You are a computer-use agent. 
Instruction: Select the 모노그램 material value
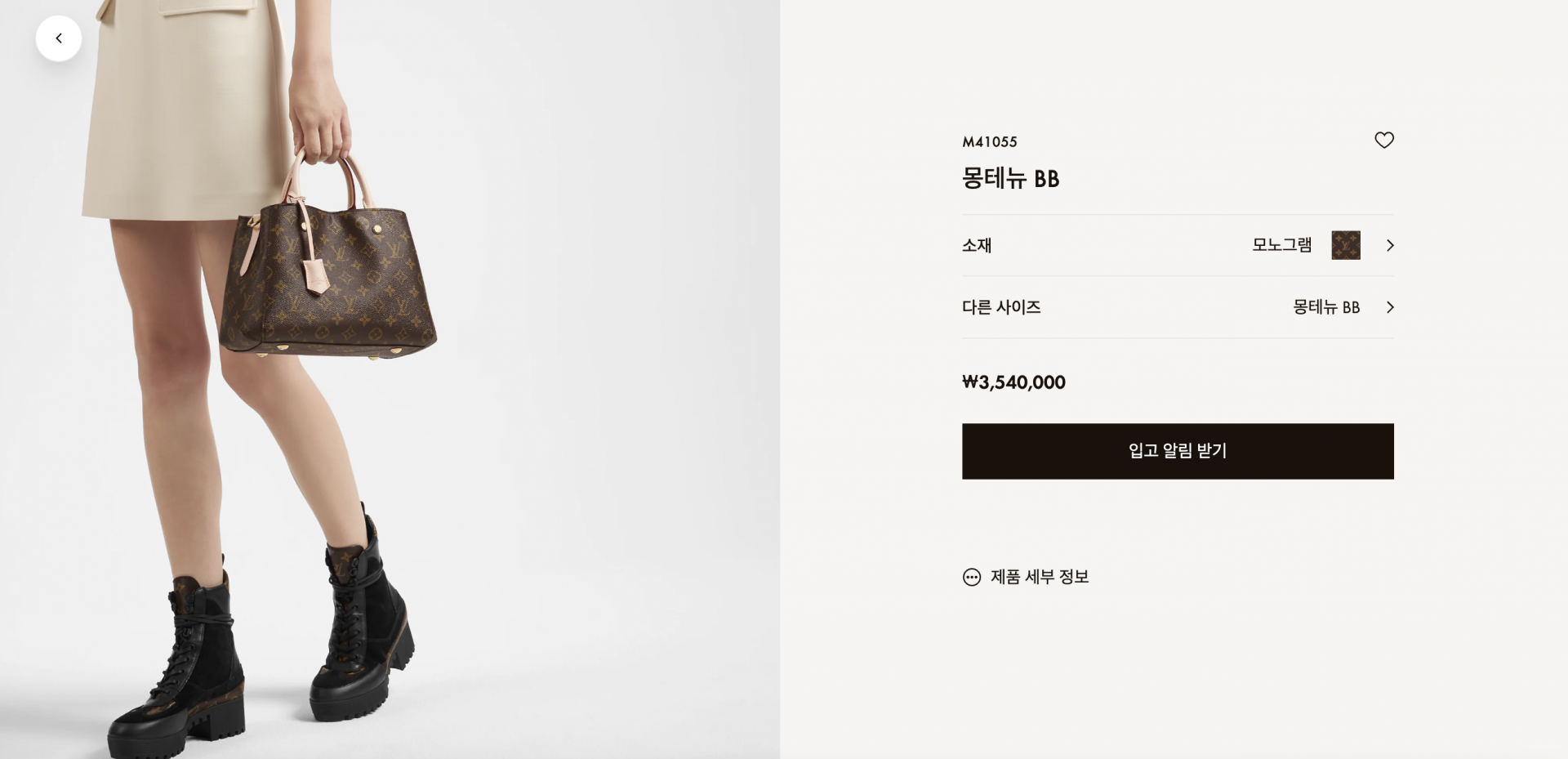point(1282,244)
